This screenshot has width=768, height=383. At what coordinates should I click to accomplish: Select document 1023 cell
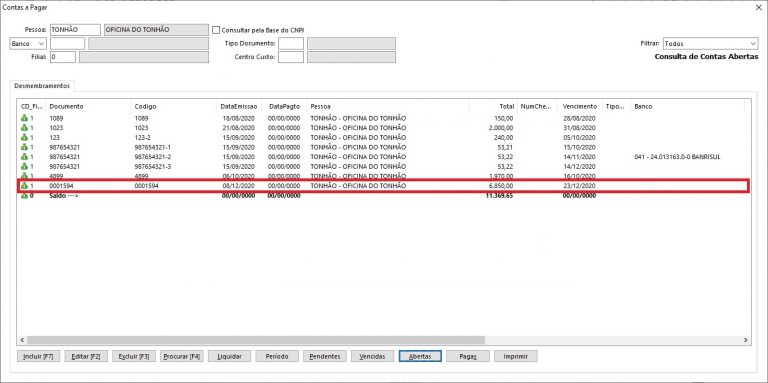pyautogui.click(x=56, y=128)
